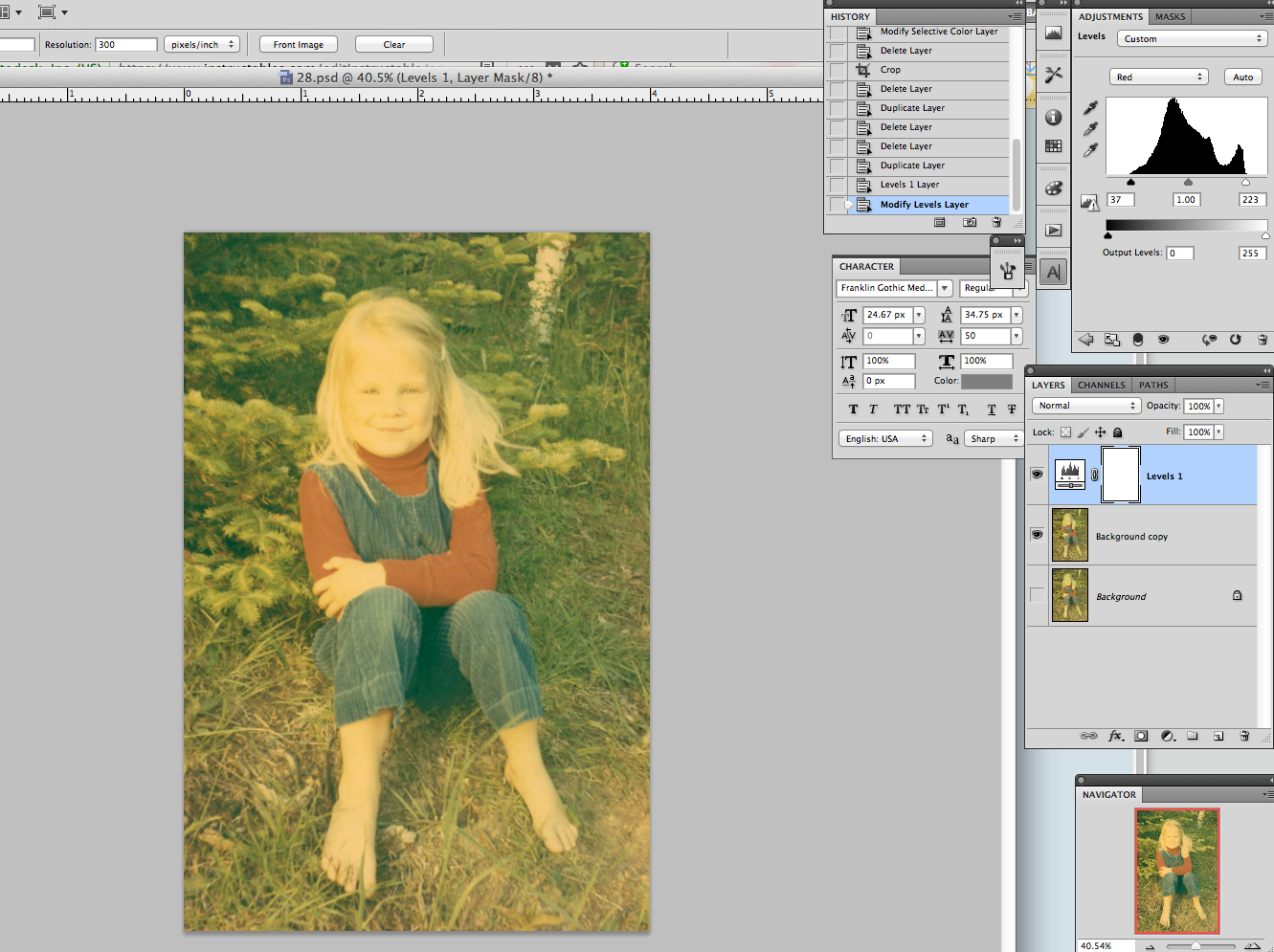This screenshot has height=952, width=1274.
Task: Toggle Faux Italic in Character panel
Action: (x=873, y=410)
